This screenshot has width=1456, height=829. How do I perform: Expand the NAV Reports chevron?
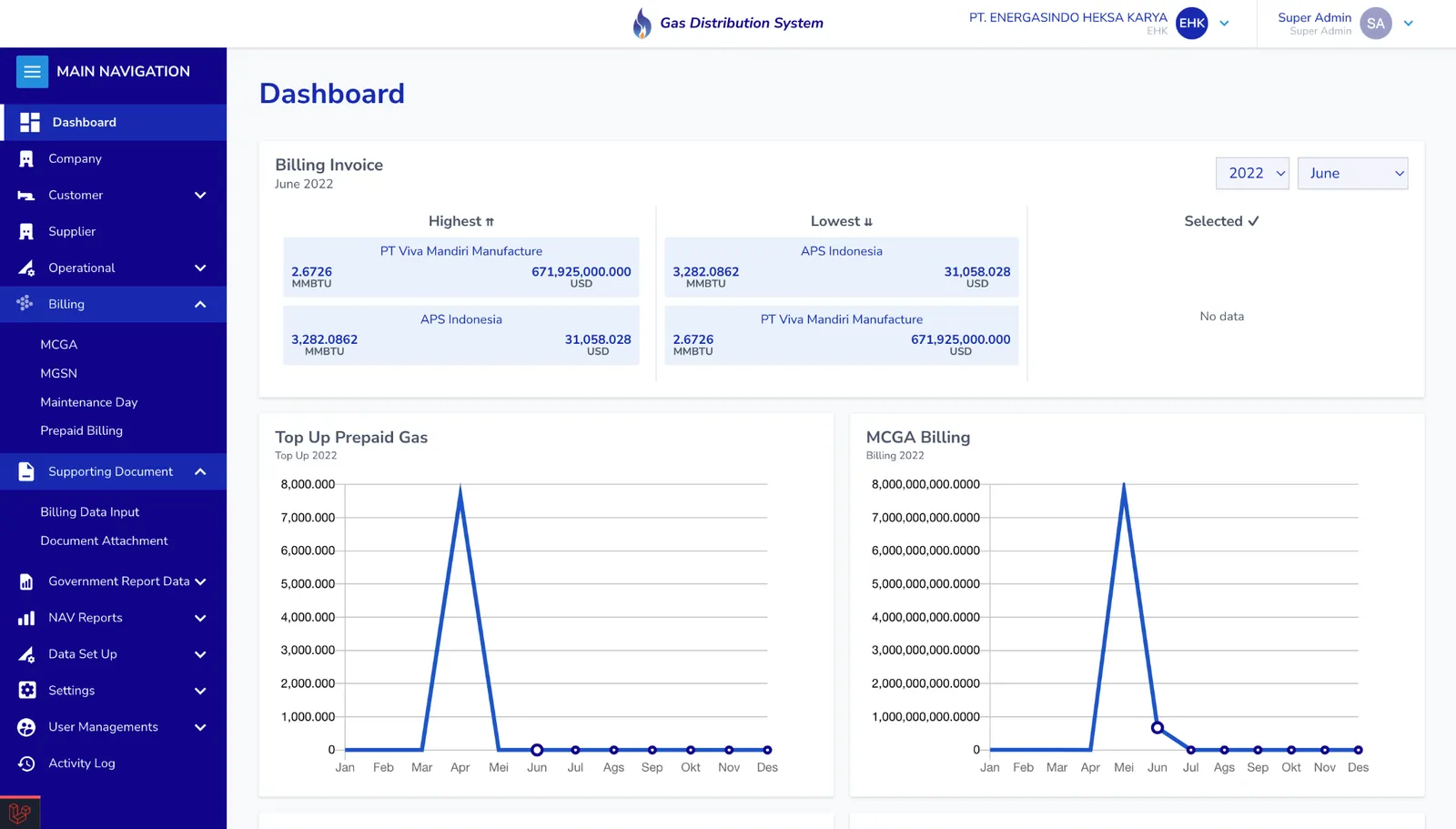tap(200, 618)
